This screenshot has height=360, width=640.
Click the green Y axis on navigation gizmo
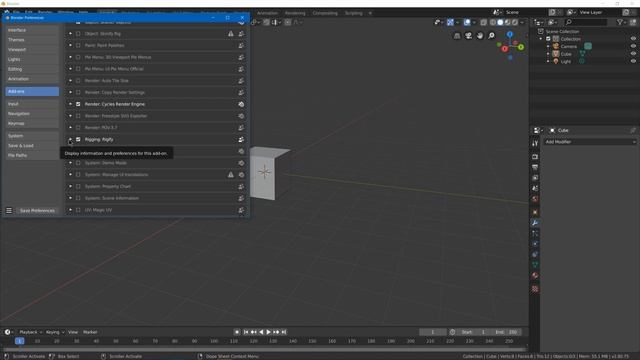coord(521,47)
